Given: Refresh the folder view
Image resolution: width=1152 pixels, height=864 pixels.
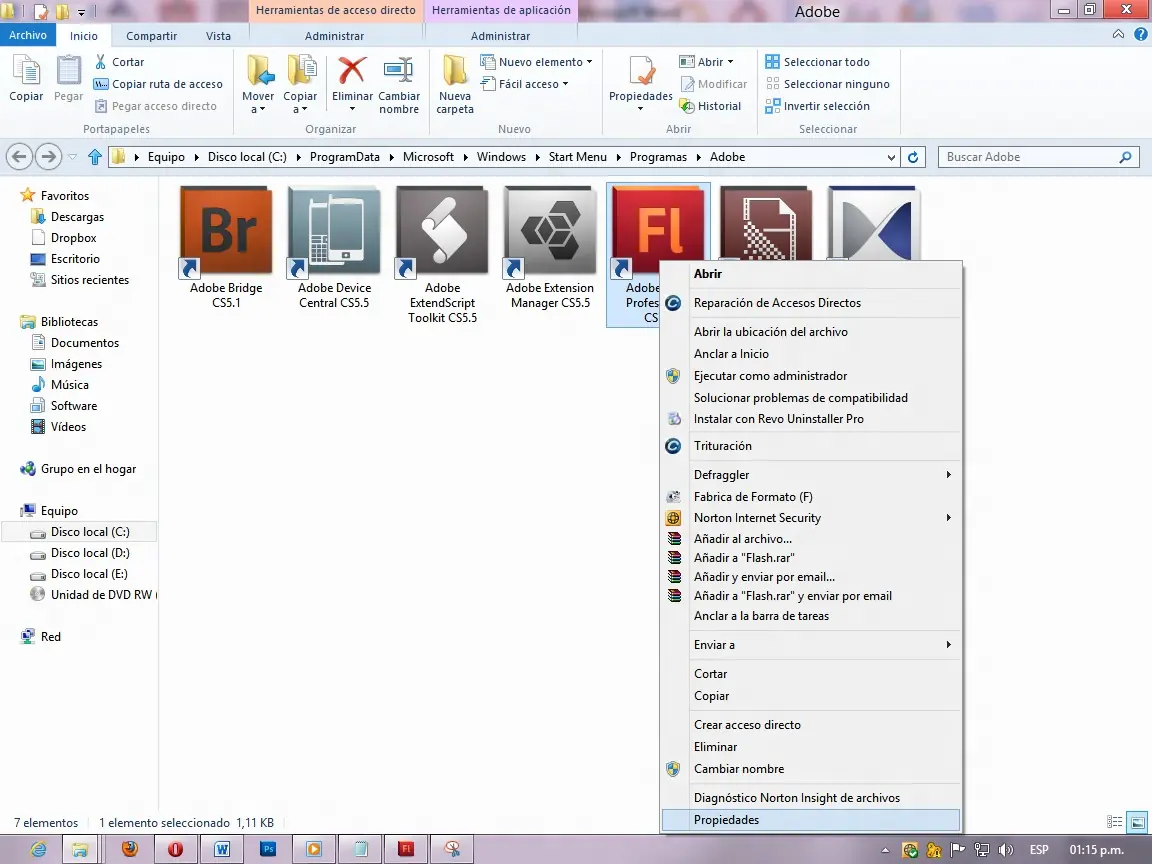Looking at the screenshot, I should 912,157.
